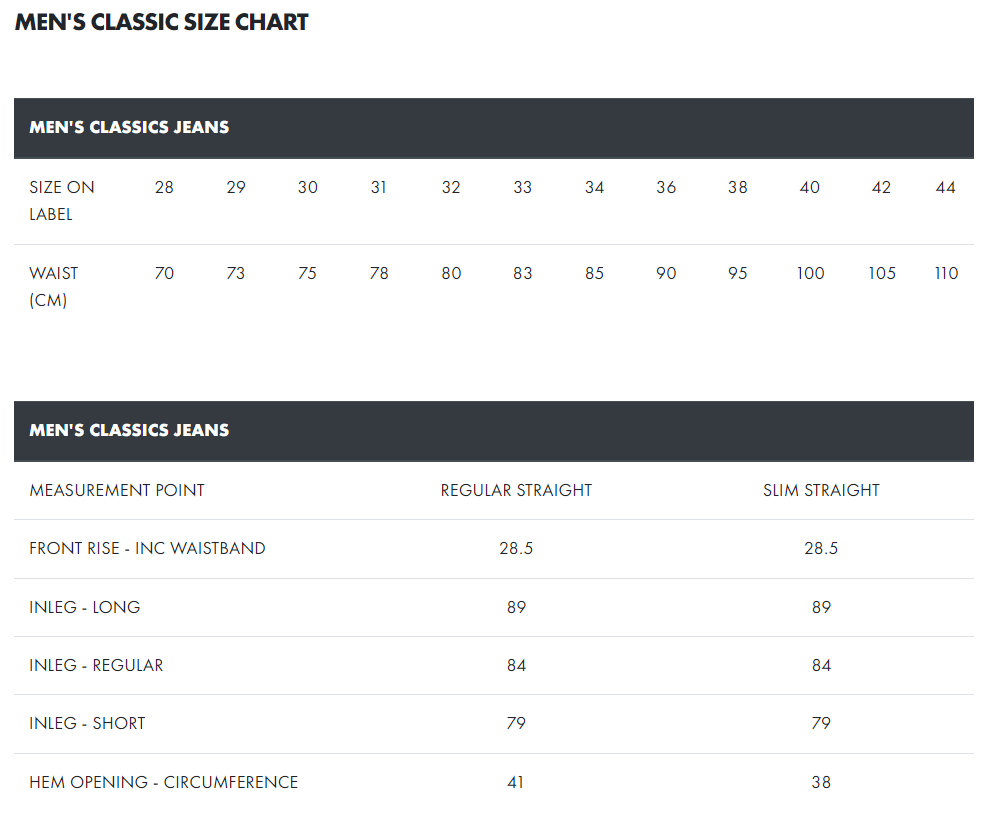Image resolution: width=986 pixels, height=822 pixels.
Task: Click the waist value 110
Action: 945,273
